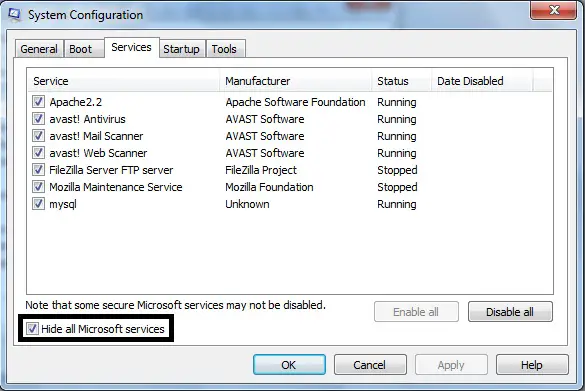Click the Stopped status of Mozilla Maintenance Service
This screenshot has width=585, height=391.
pos(397,187)
